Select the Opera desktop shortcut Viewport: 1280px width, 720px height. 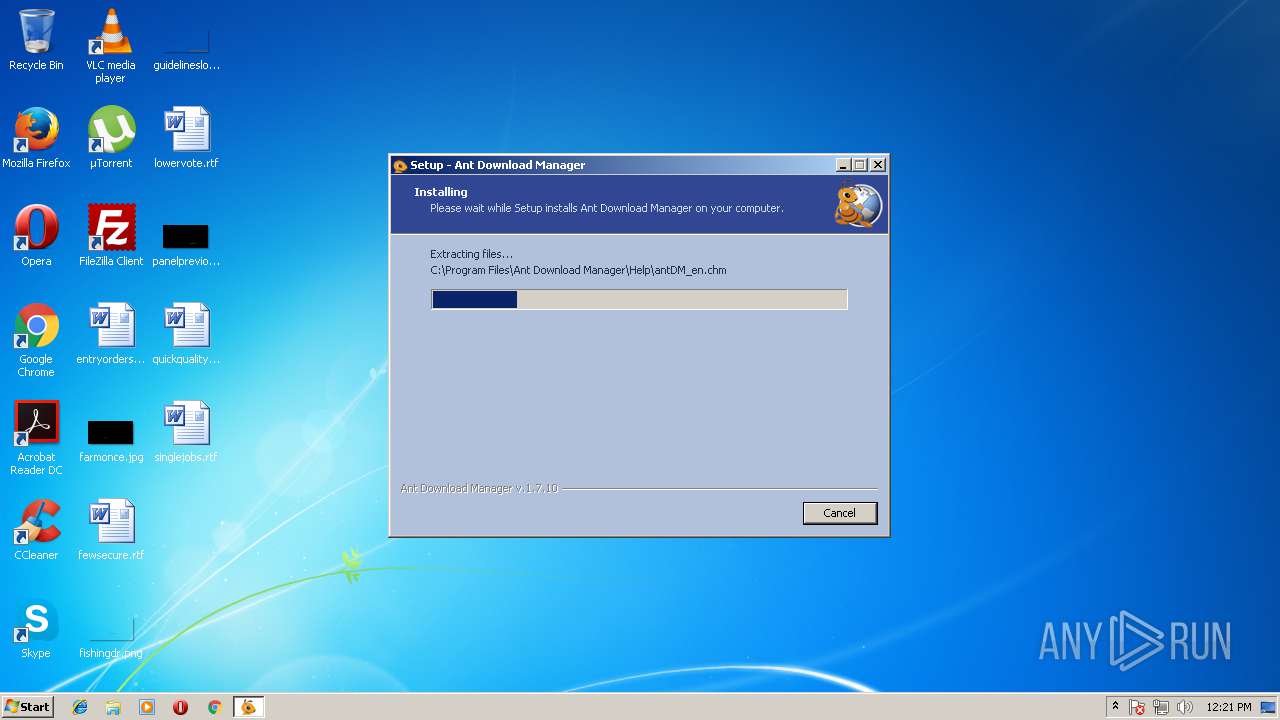(36, 236)
